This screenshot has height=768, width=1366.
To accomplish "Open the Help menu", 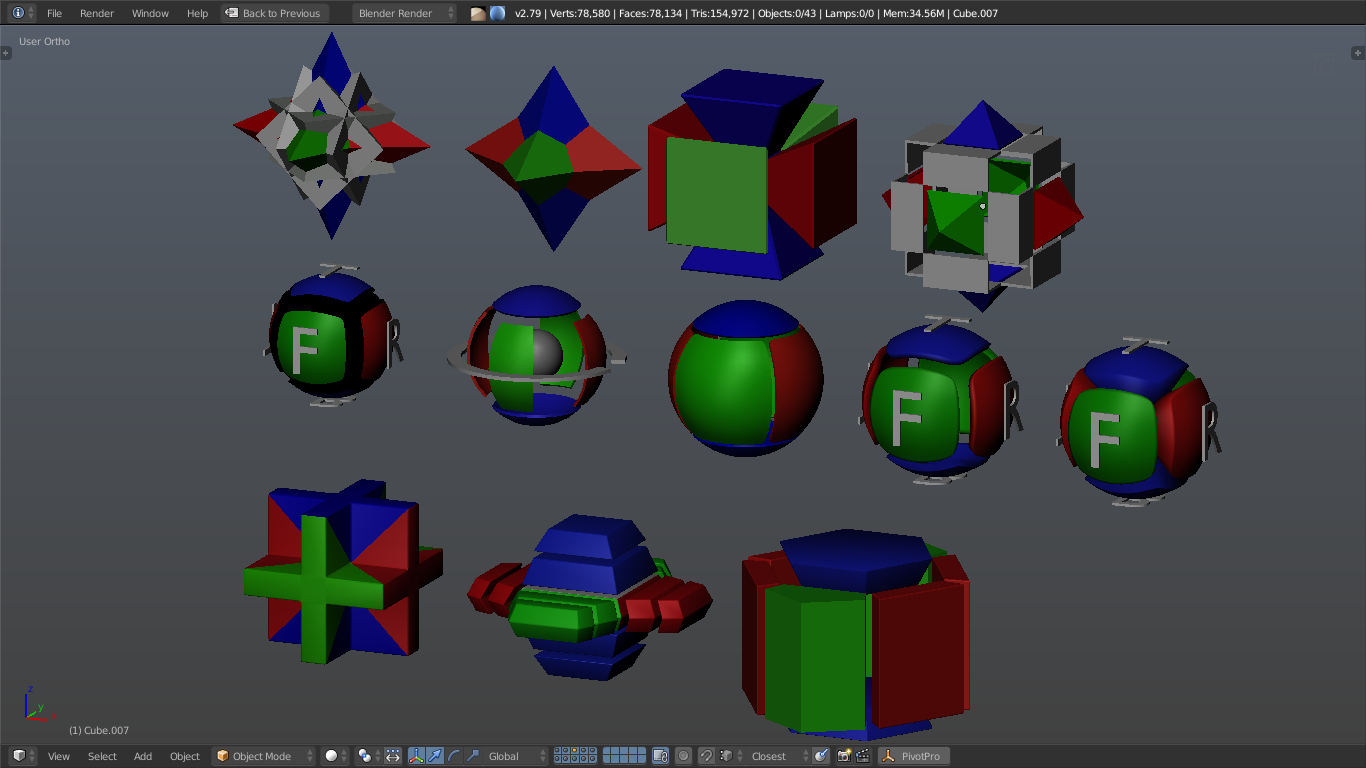I will click(198, 13).
